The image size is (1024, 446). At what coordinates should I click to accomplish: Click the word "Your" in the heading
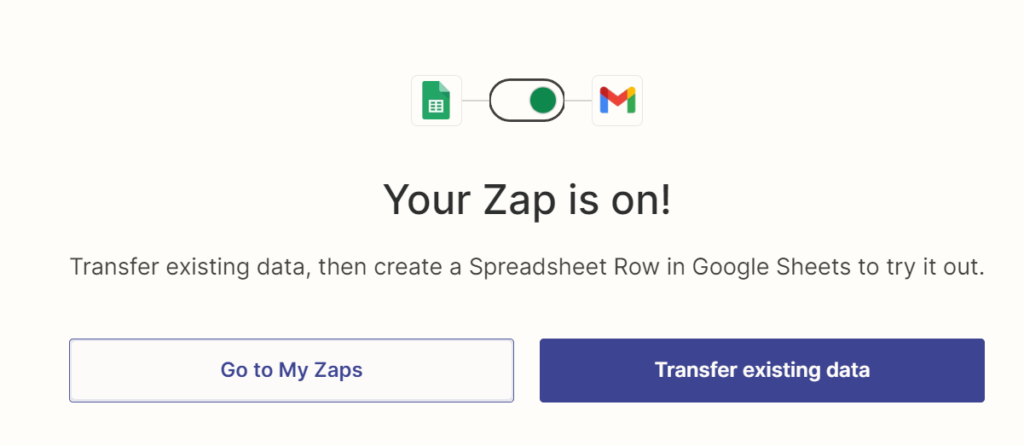point(424,200)
